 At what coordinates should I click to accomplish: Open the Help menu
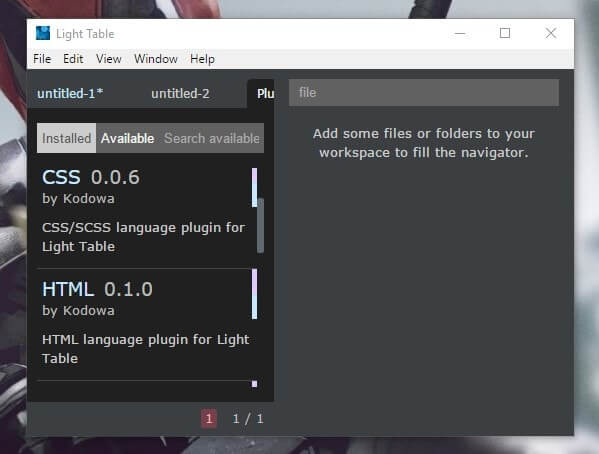click(202, 59)
